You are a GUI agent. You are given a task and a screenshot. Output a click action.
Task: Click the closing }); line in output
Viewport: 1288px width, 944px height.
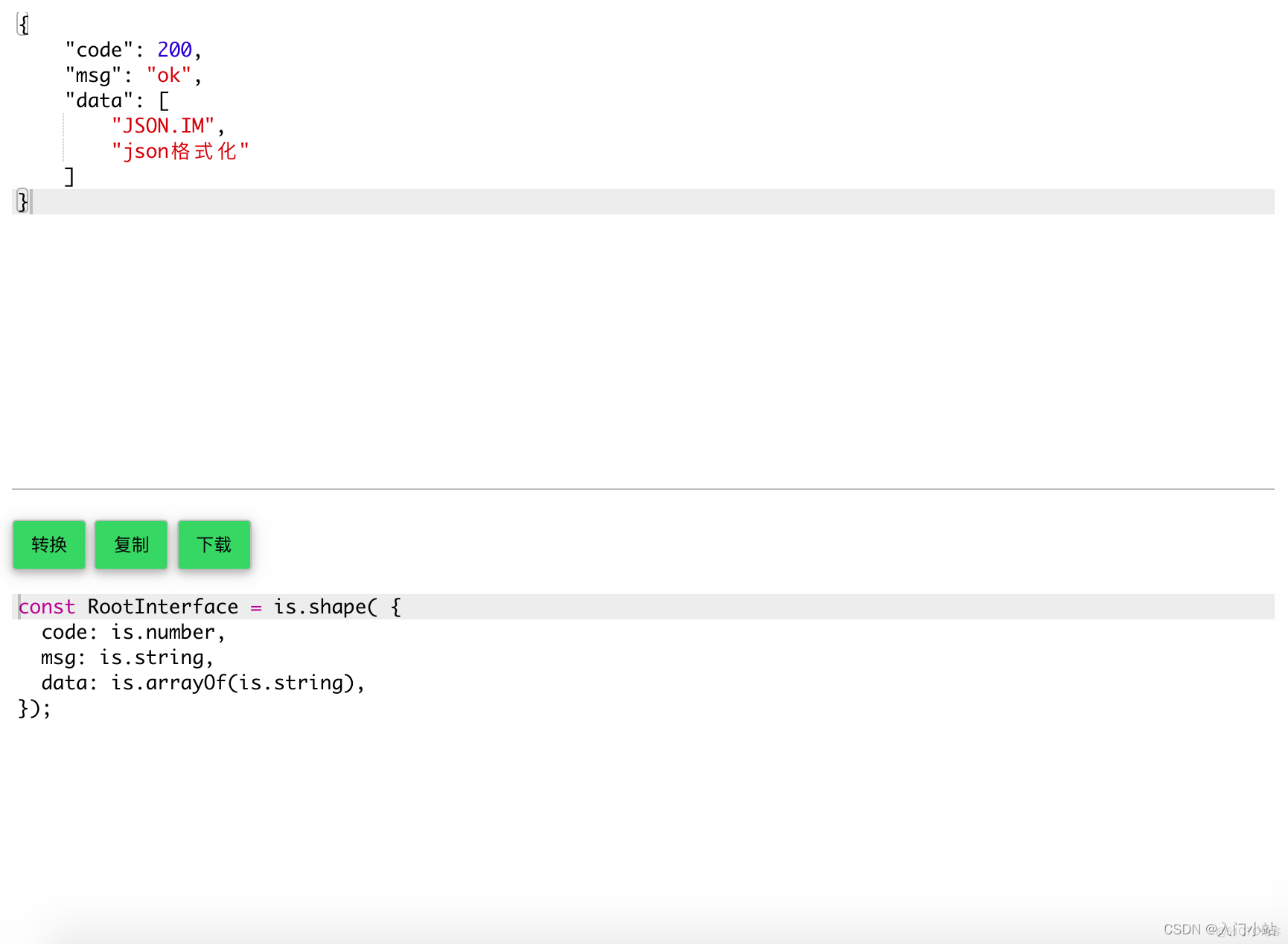(34, 708)
